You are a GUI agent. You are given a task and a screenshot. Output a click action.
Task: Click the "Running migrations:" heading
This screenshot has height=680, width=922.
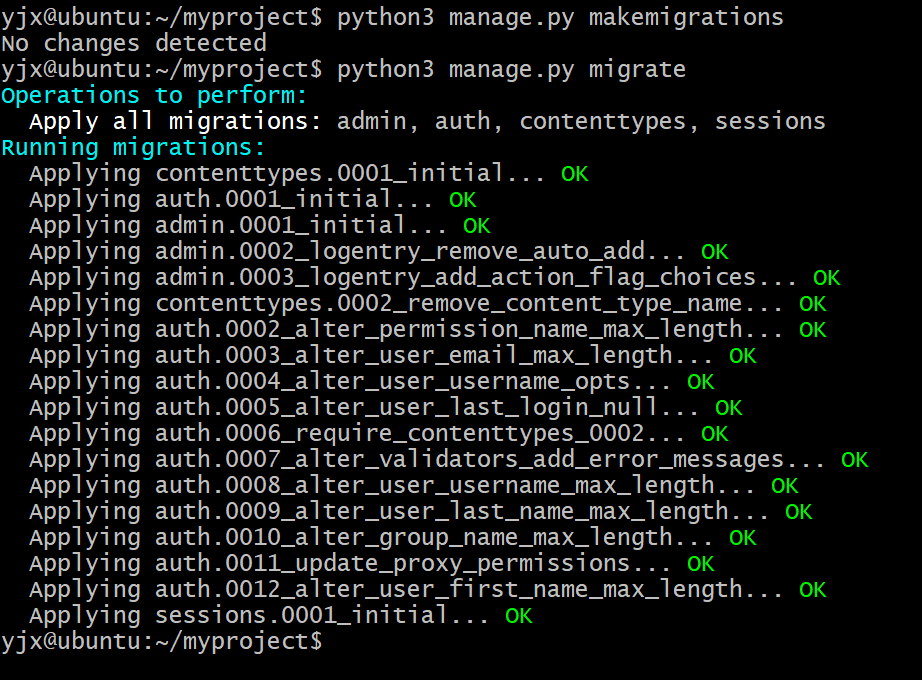[133, 148]
